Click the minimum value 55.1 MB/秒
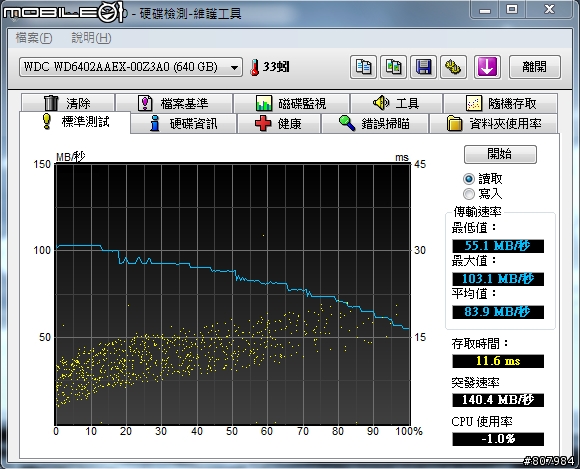Viewport: 580px width, 469px height. 498,246
